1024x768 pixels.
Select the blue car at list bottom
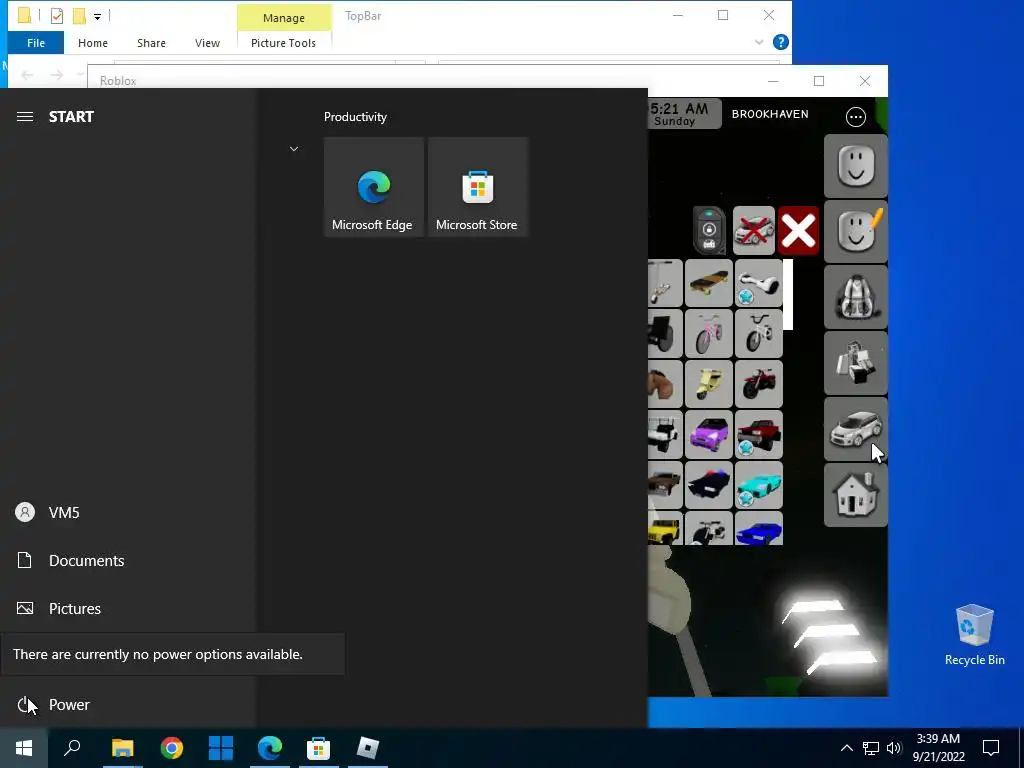pos(758,528)
